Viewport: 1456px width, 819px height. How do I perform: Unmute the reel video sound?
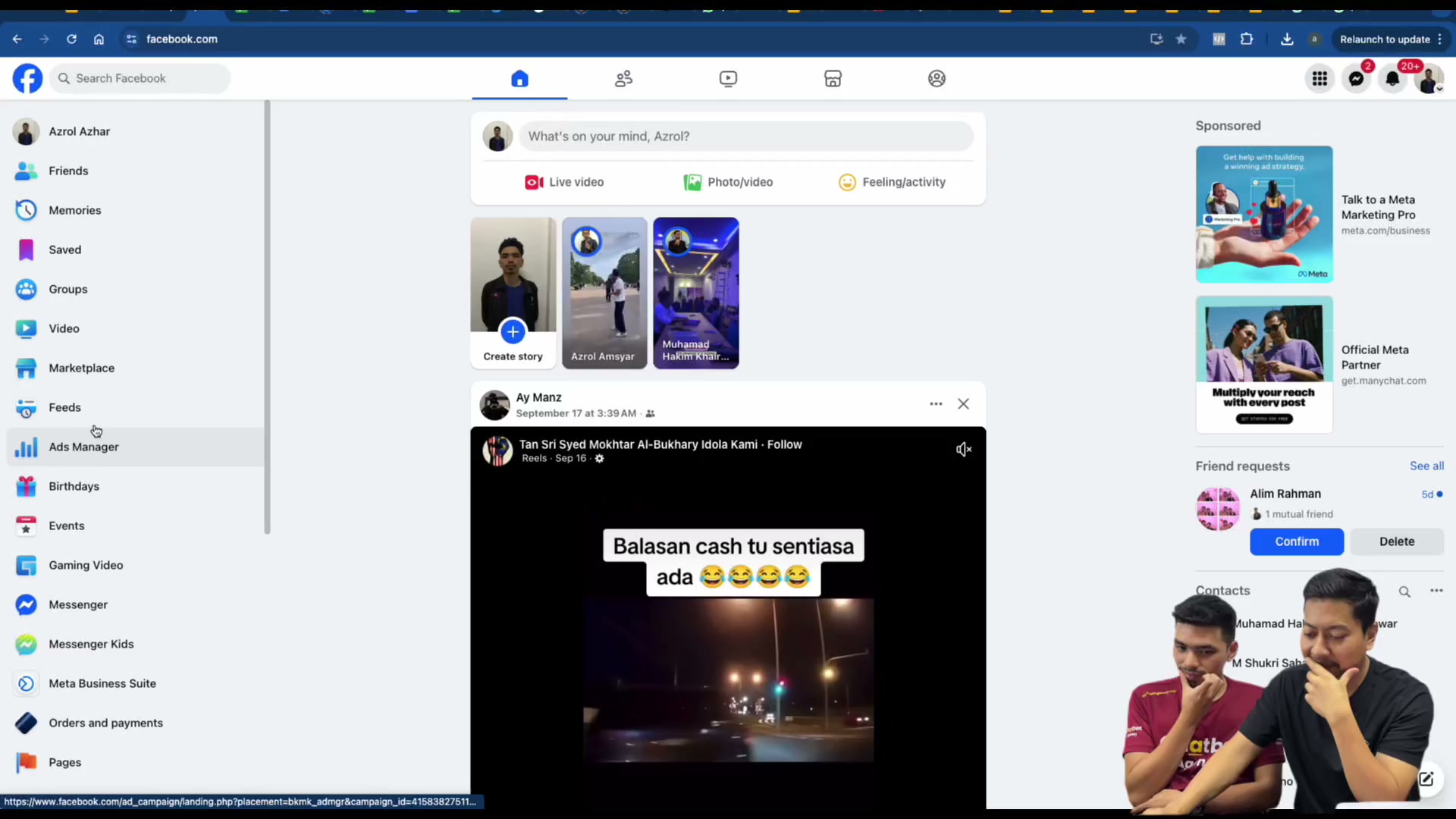pyautogui.click(x=963, y=450)
